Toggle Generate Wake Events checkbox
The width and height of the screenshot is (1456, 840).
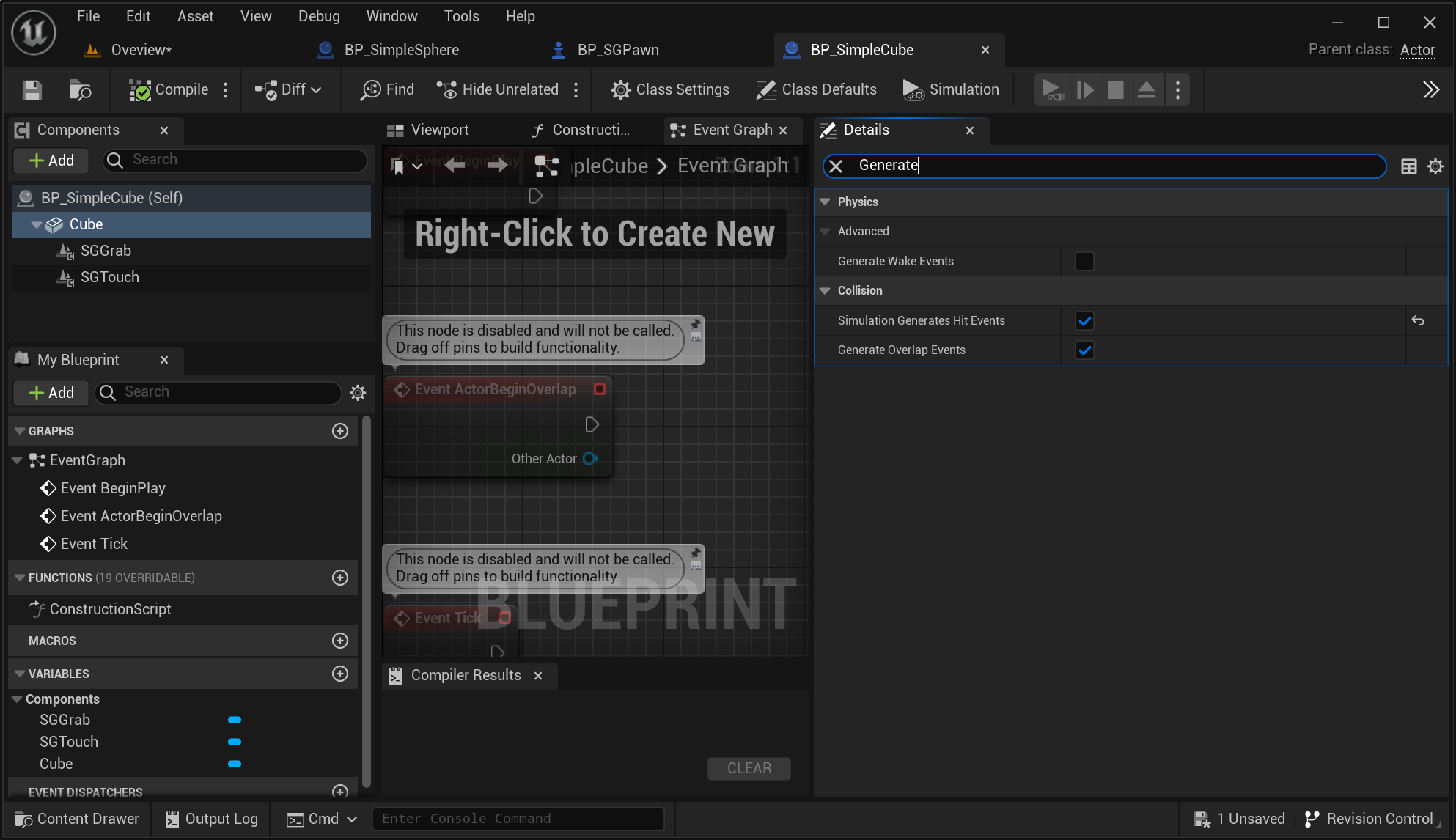tap(1084, 261)
